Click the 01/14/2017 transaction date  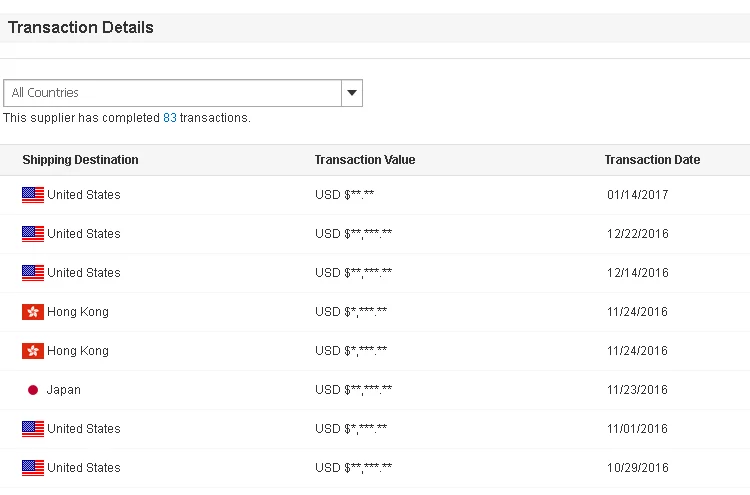pyautogui.click(x=637, y=195)
